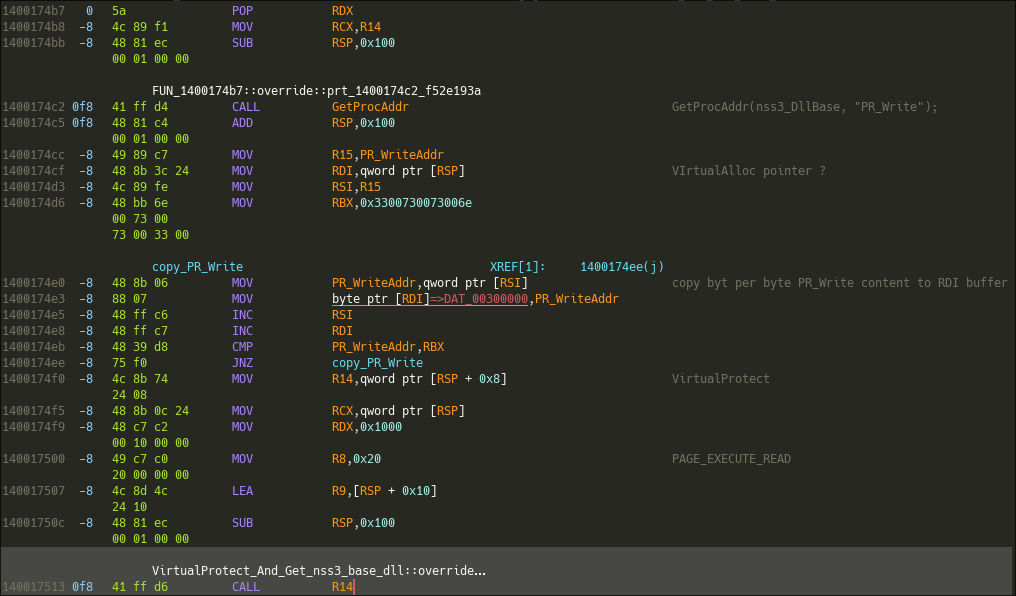Select the VirtualProtect comment beside MOV R14
The height and width of the screenshot is (596, 1016).
(721, 379)
